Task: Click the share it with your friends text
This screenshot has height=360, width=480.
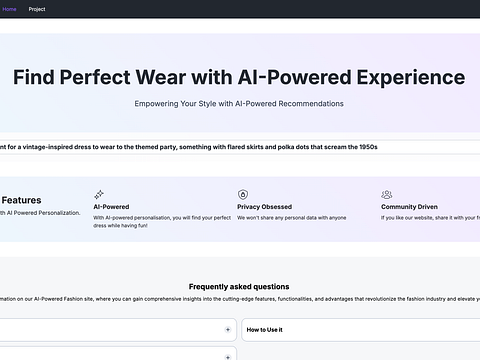Action: (x=430, y=218)
